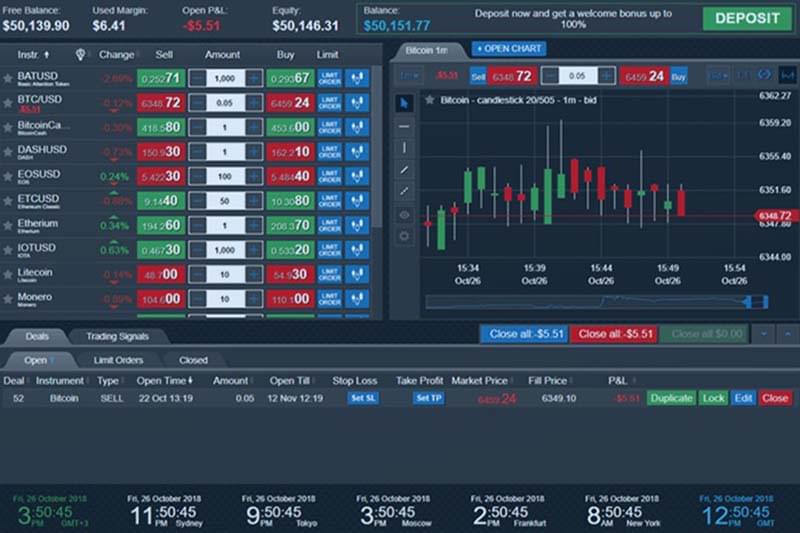Open the 1m timeframe dropdown on chart
The image size is (800, 533).
pyautogui.click(x=408, y=76)
